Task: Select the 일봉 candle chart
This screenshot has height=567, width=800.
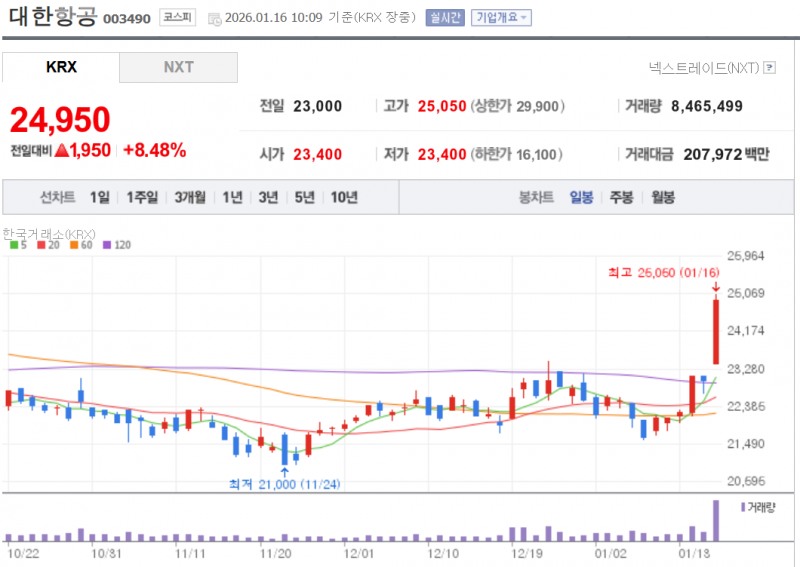Action: point(581,197)
